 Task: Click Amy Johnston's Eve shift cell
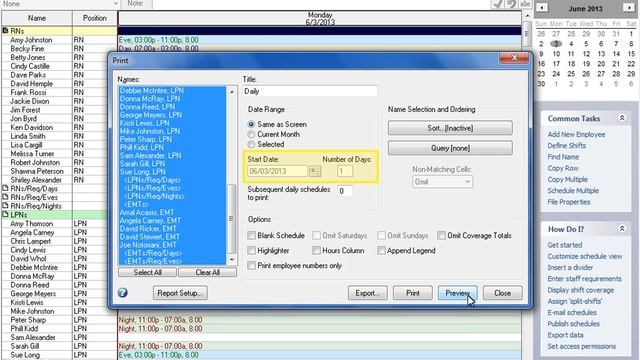319,40
